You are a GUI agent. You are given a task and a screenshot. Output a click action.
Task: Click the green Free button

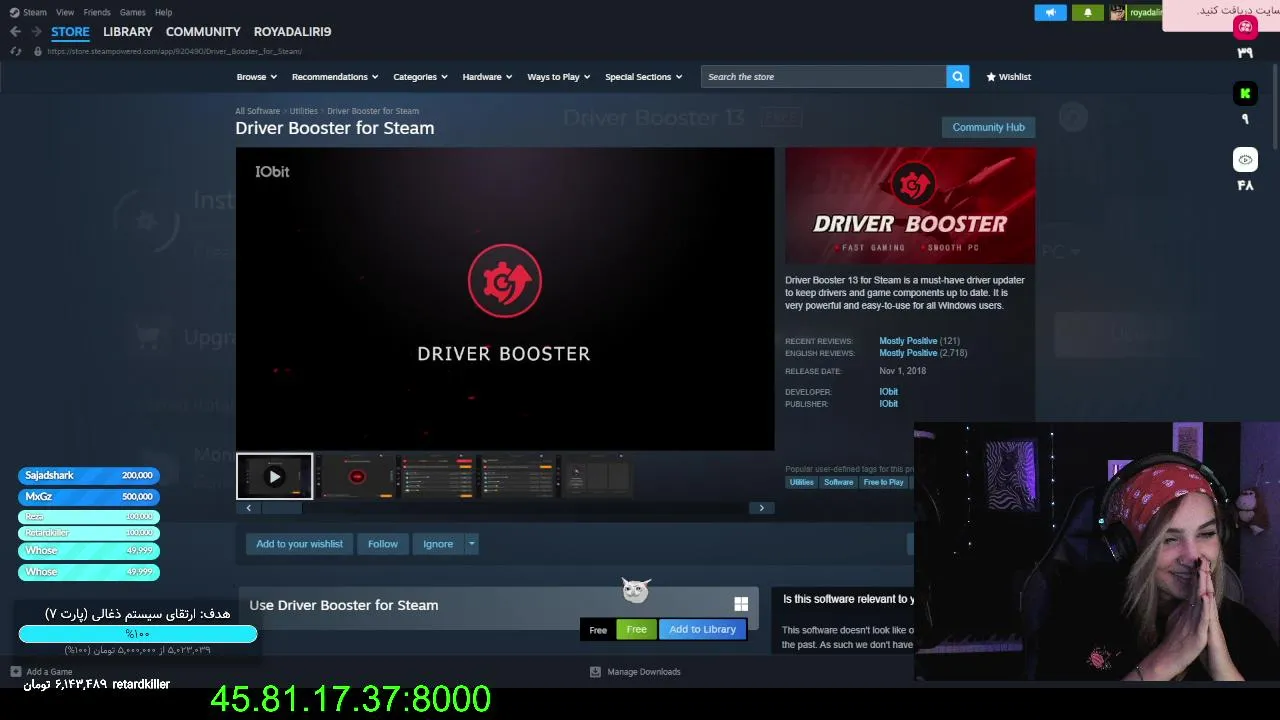pos(636,629)
